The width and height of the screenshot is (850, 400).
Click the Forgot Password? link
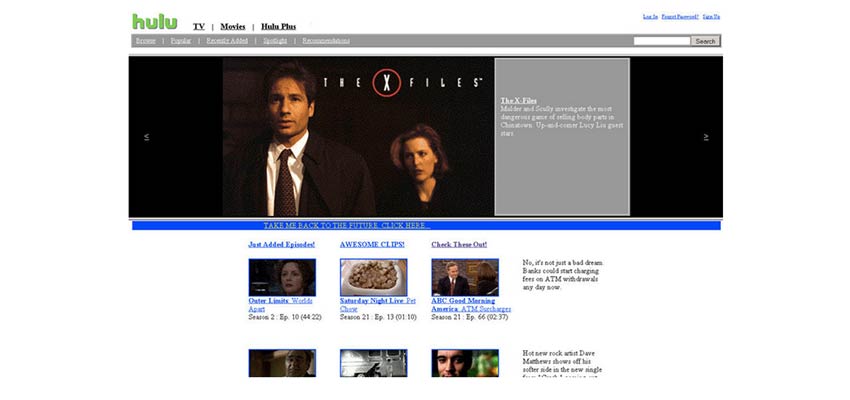click(680, 17)
